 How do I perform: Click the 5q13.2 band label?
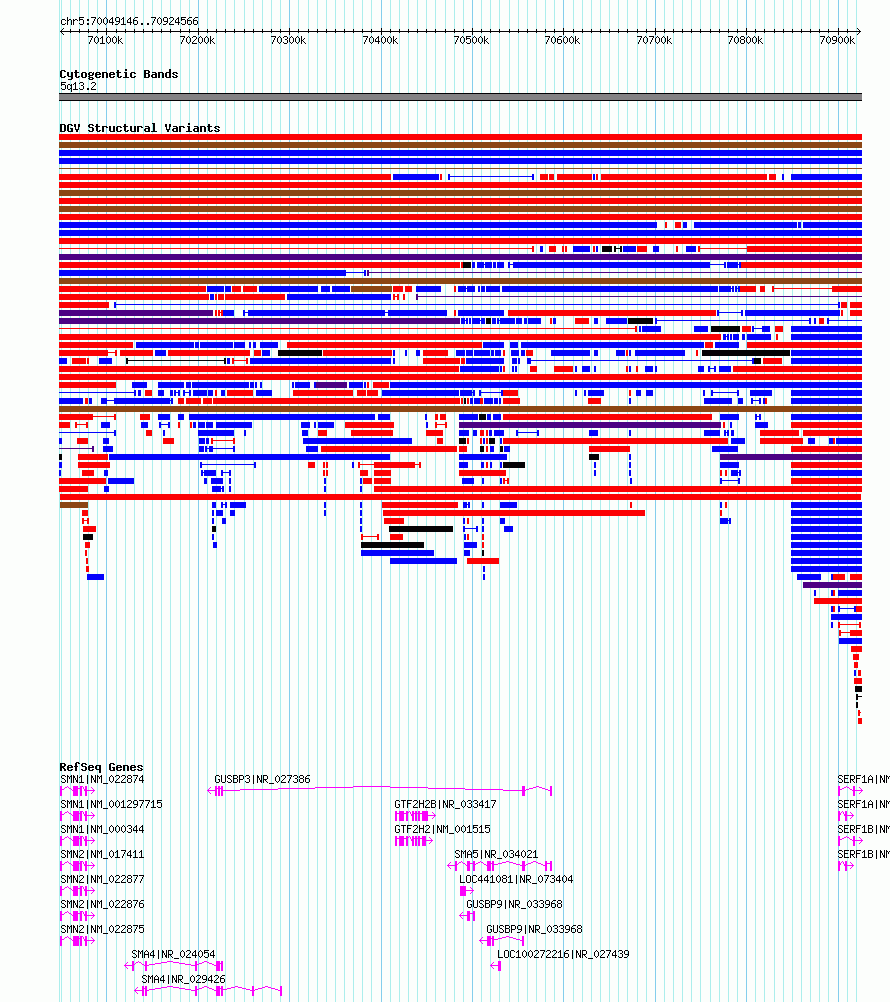[x=78, y=86]
